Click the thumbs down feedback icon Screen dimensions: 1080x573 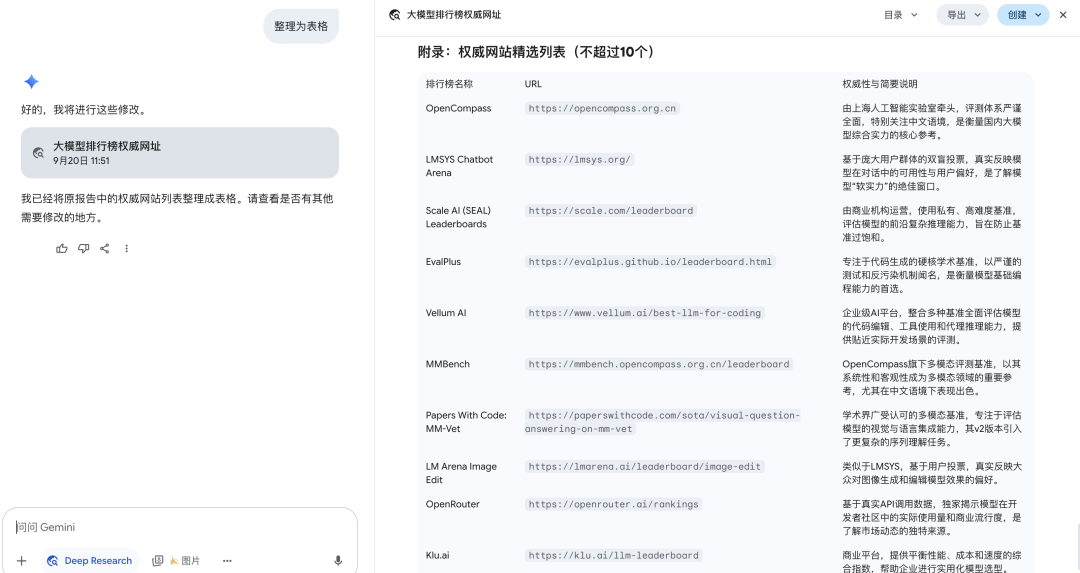click(83, 249)
